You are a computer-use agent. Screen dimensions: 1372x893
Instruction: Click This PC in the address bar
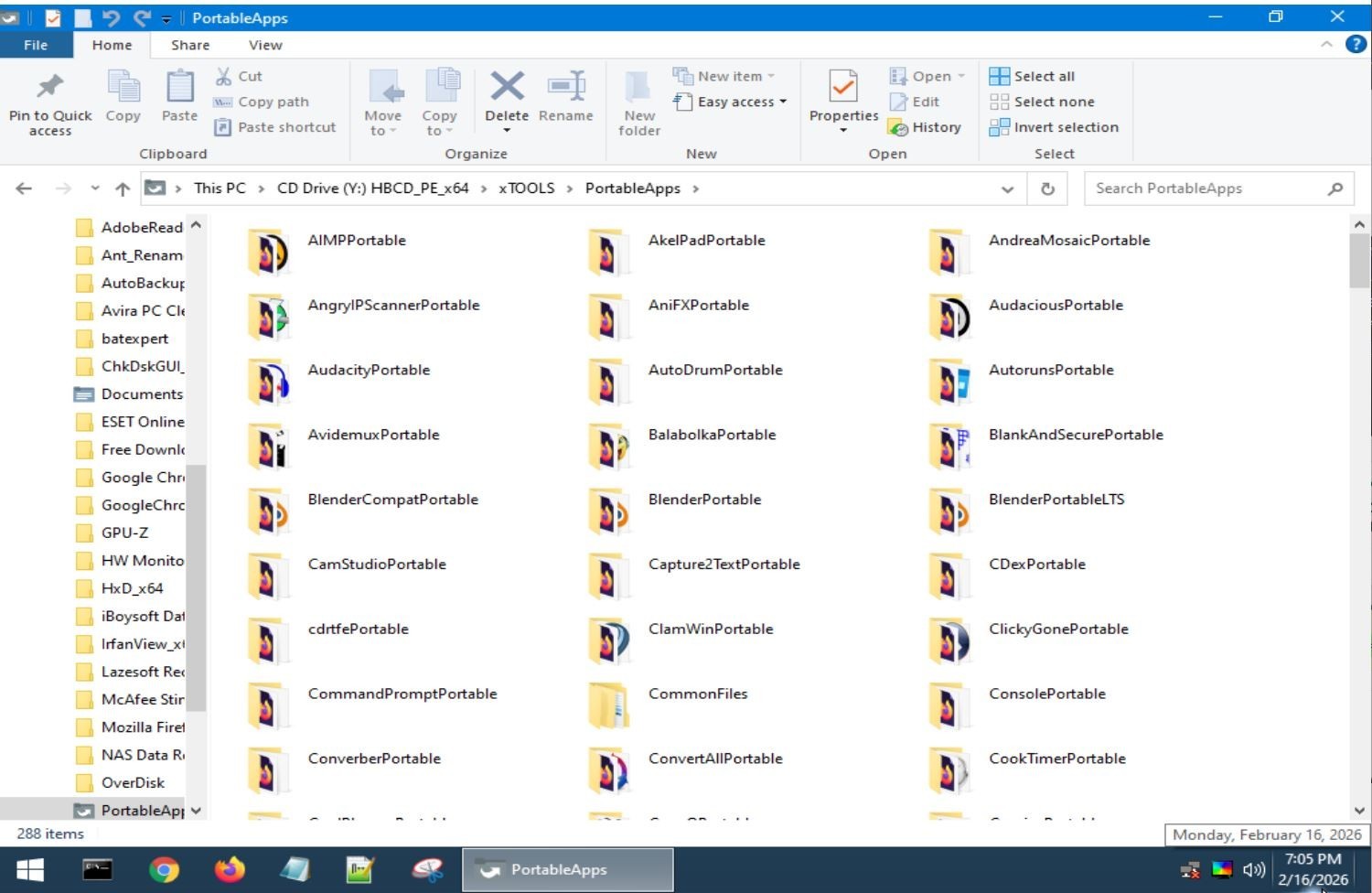(x=220, y=188)
